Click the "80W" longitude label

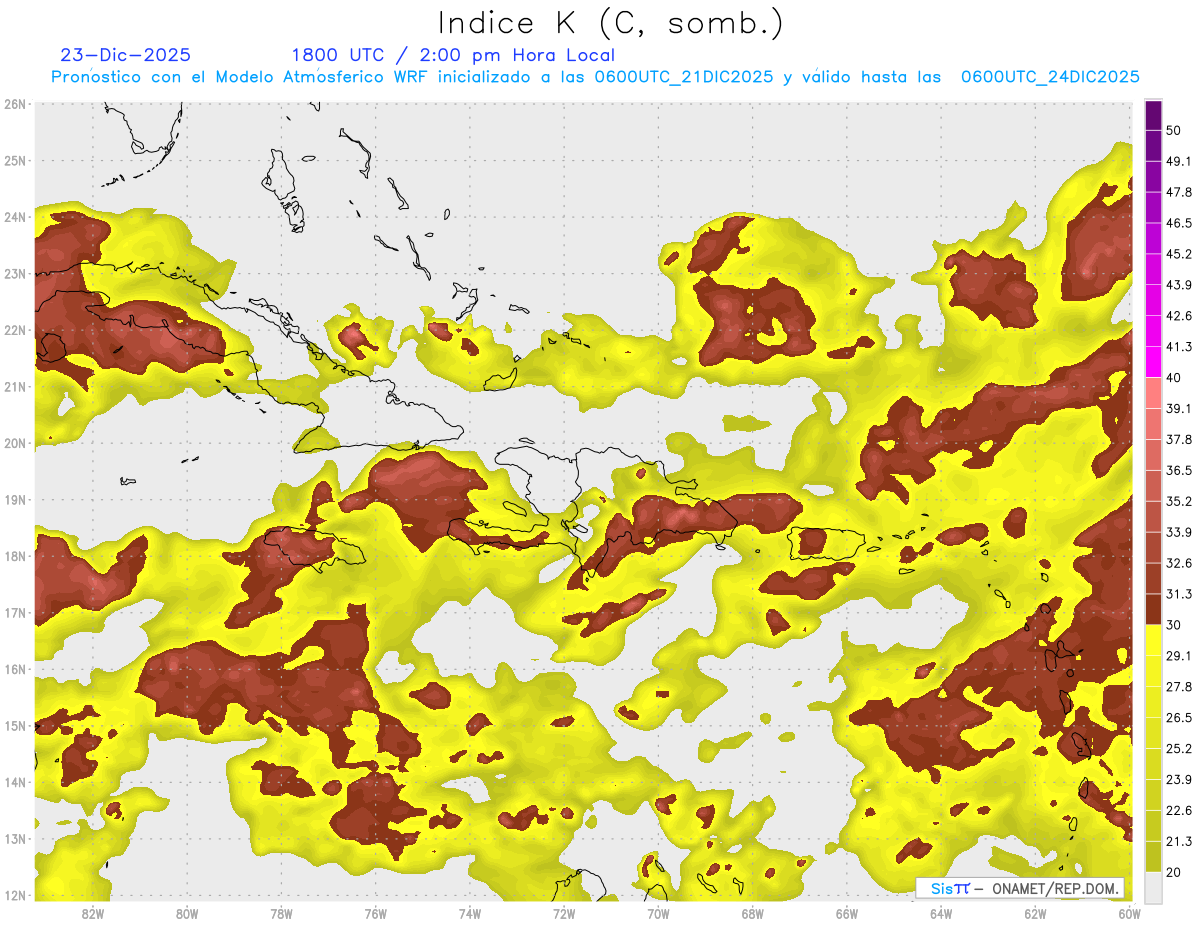[x=186, y=913]
